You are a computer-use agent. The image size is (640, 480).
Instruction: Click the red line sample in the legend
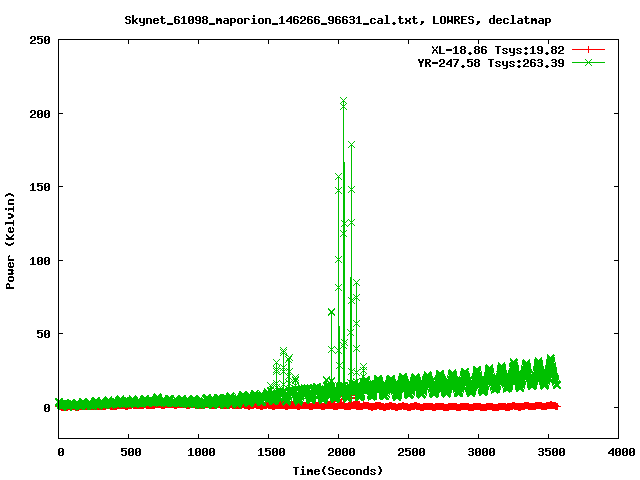(589, 49)
